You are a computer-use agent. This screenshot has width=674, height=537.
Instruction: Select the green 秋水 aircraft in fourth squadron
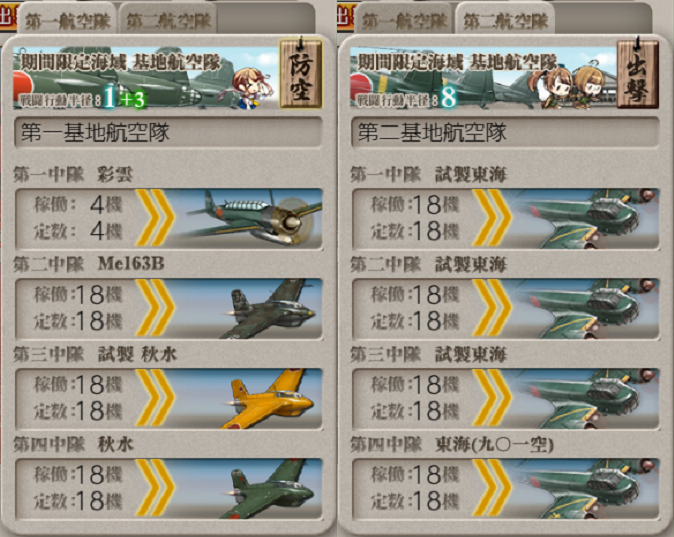[245, 488]
